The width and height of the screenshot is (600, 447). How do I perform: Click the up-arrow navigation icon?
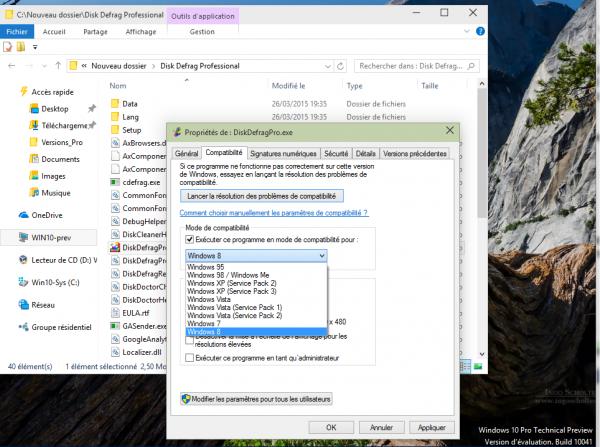pos(58,66)
